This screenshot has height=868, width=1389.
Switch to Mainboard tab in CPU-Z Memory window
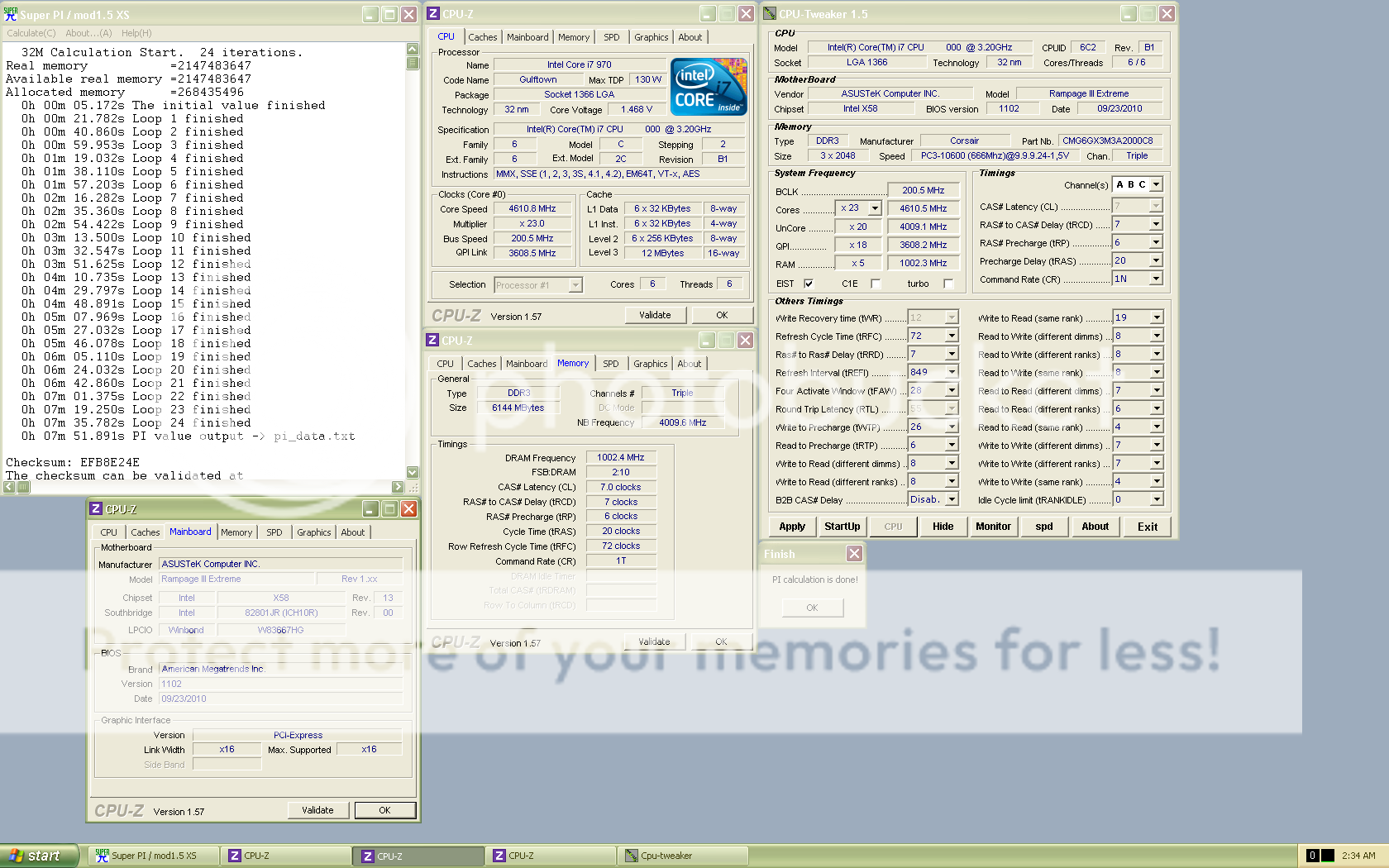pos(527,364)
